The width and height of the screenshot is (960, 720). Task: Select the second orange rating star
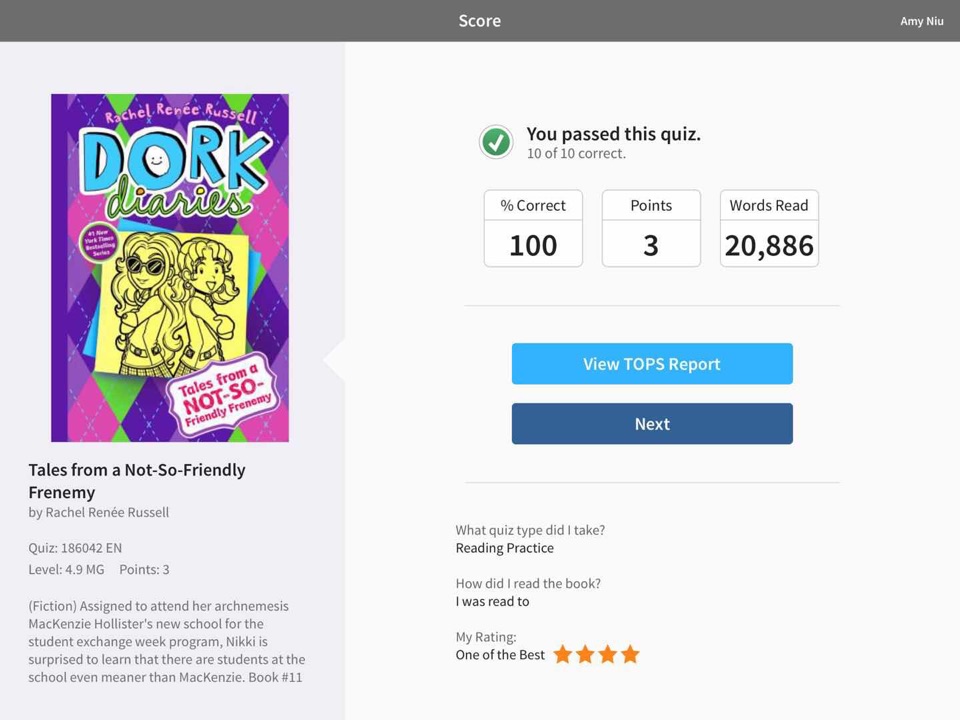[x=585, y=654]
